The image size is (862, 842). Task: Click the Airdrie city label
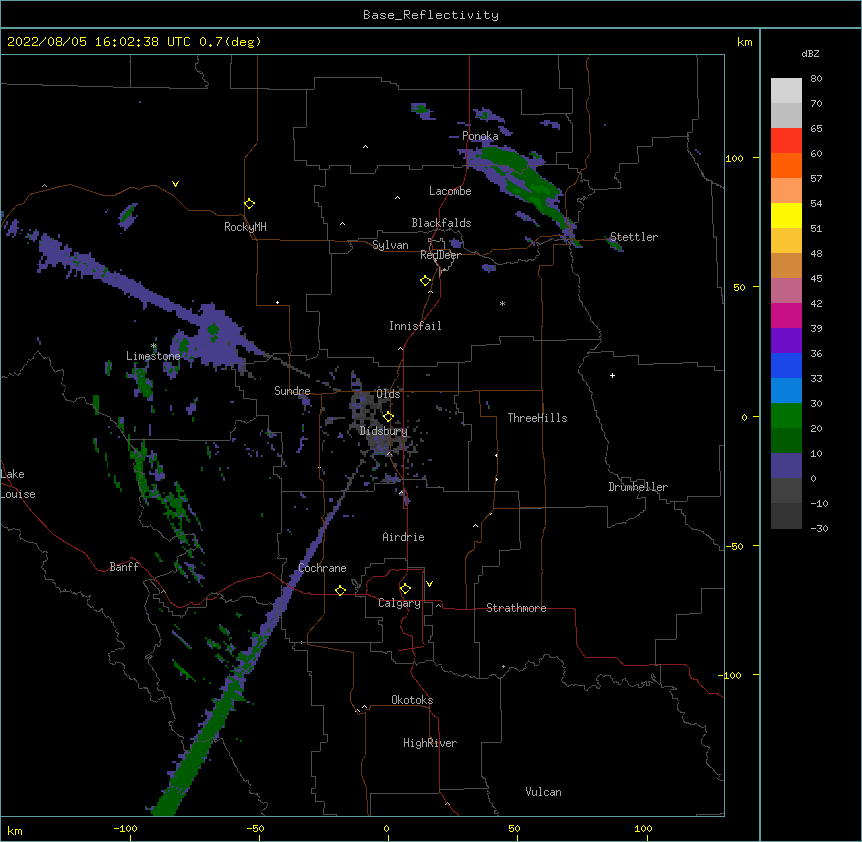coord(404,537)
